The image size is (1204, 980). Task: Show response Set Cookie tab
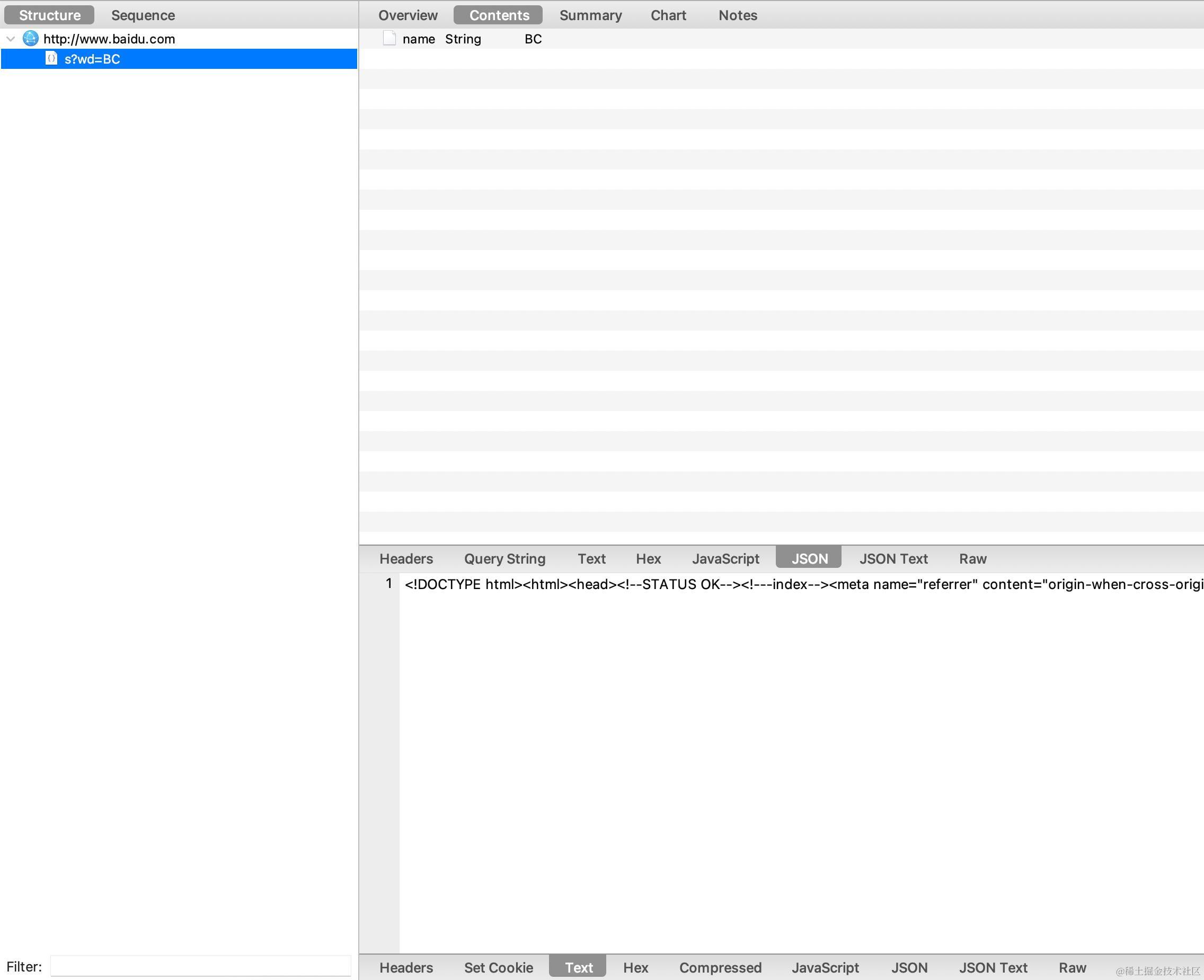click(x=498, y=968)
